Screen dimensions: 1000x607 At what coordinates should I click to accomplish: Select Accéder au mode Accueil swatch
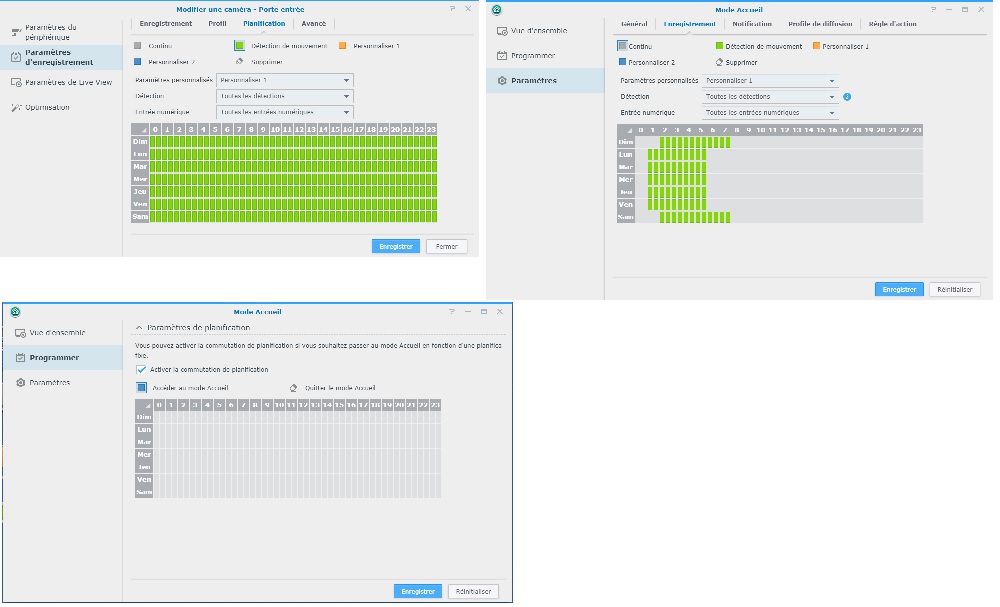pyautogui.click(x=142, y=388)
